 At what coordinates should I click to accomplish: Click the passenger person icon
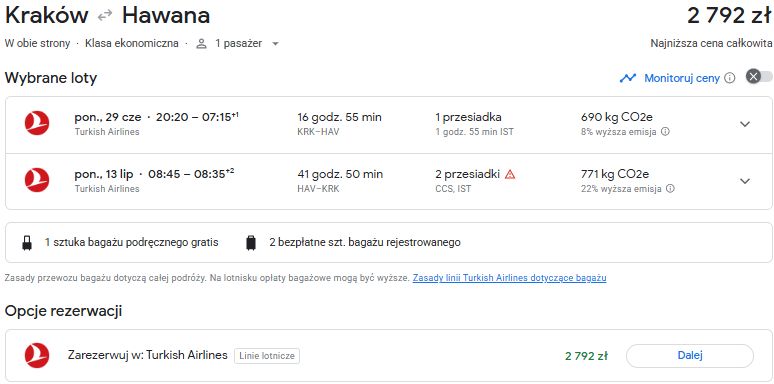(x=201, y=43)
